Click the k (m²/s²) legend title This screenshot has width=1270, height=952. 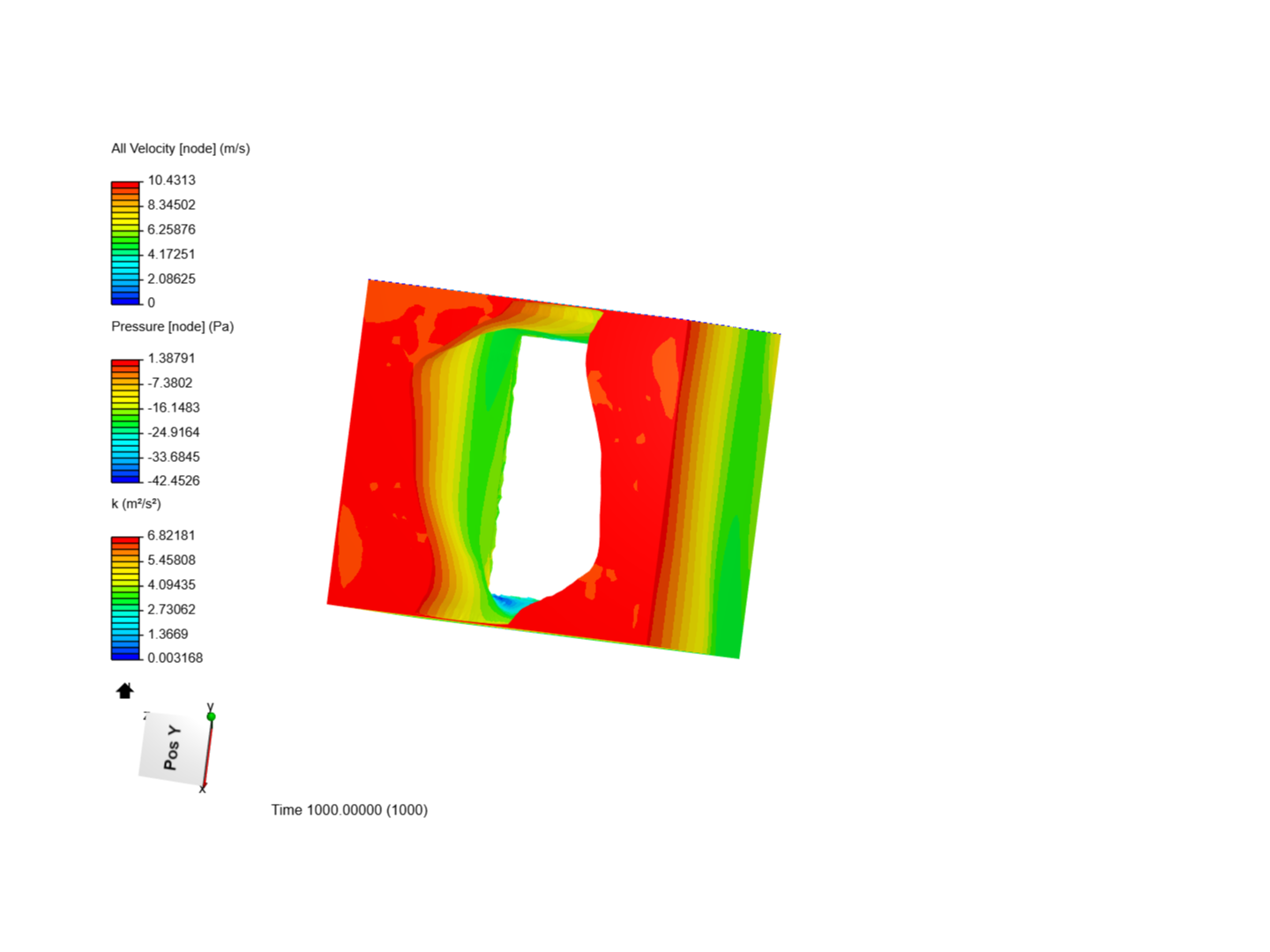(x=136, y=503)
